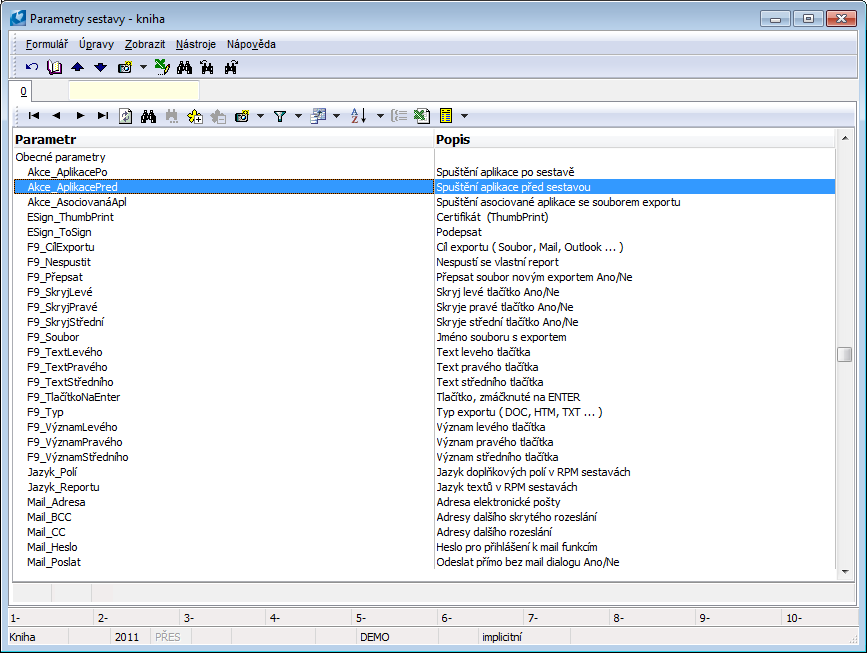The width and height of the screenshot is (867, 653).
Task: Click the undo arrow icon in top toolbar
Action: click(32, 68)
